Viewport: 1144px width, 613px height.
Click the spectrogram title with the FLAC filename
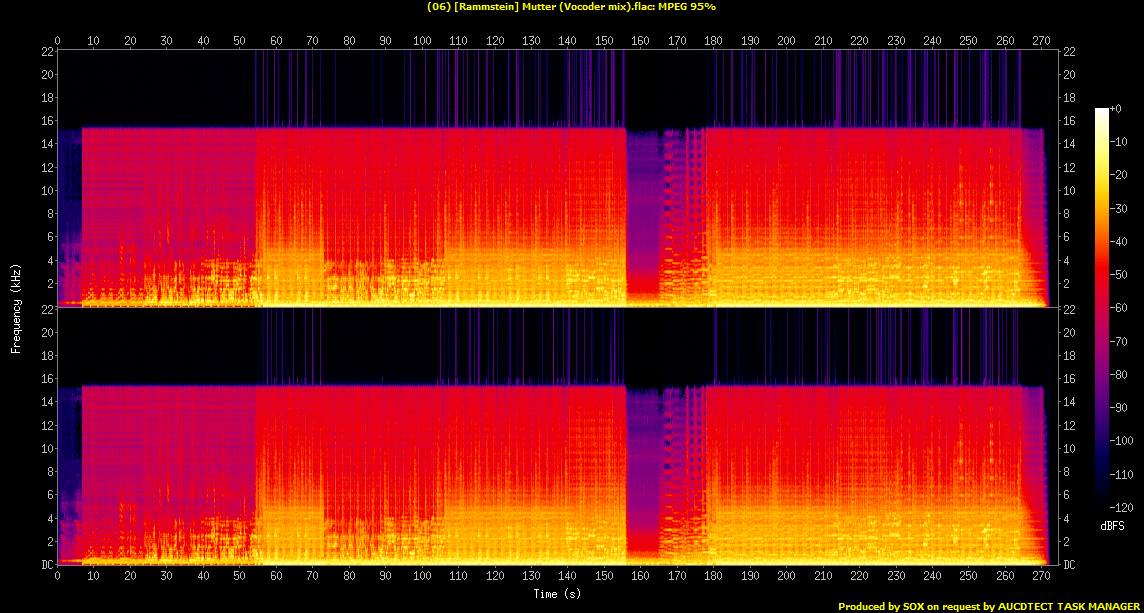click(x=571, y=7)
